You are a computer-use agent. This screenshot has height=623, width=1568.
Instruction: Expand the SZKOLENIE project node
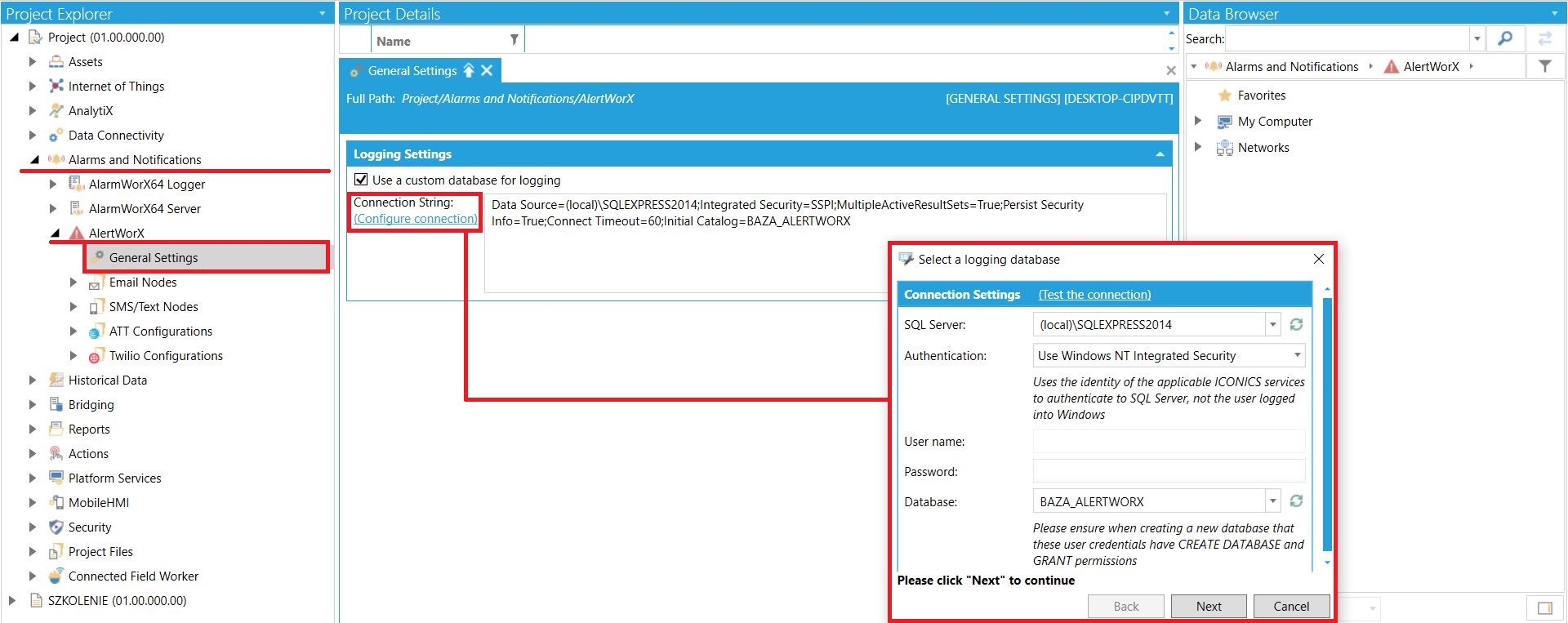coord(11,600)
